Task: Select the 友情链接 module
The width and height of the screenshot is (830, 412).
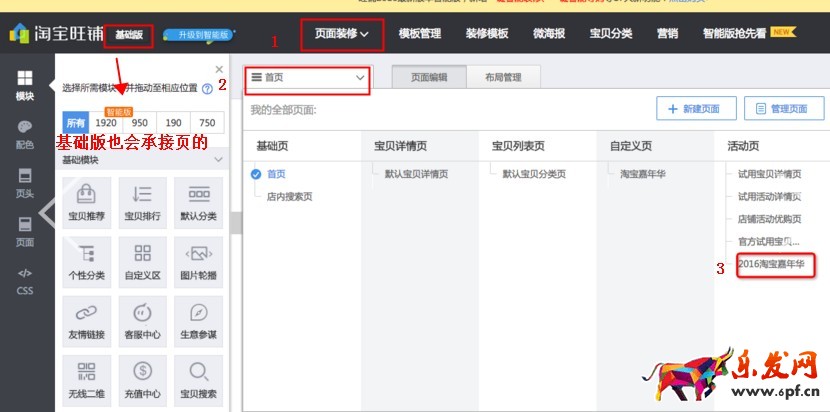Action: [87, 321]
